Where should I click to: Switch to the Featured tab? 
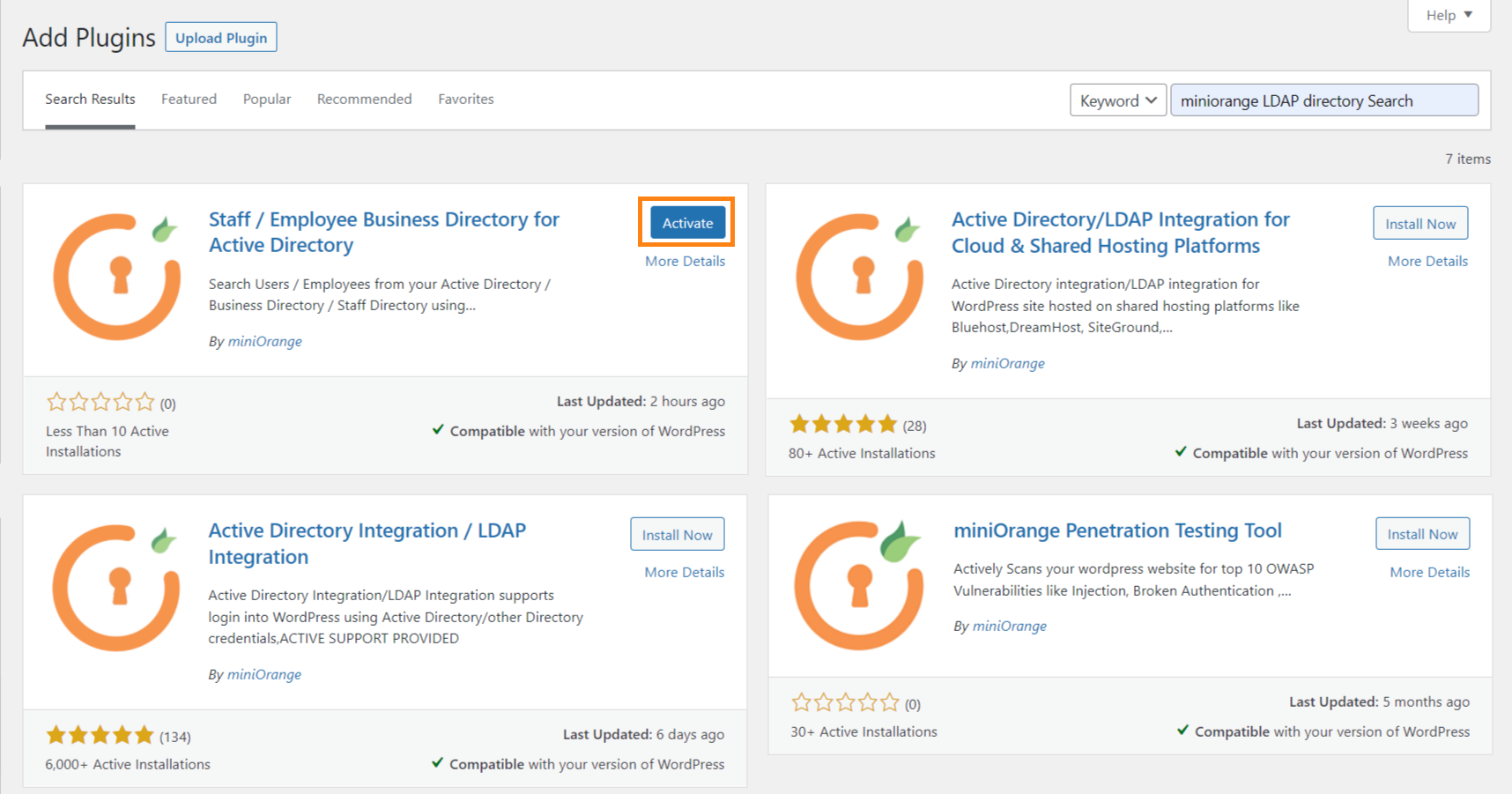point(189,99)
